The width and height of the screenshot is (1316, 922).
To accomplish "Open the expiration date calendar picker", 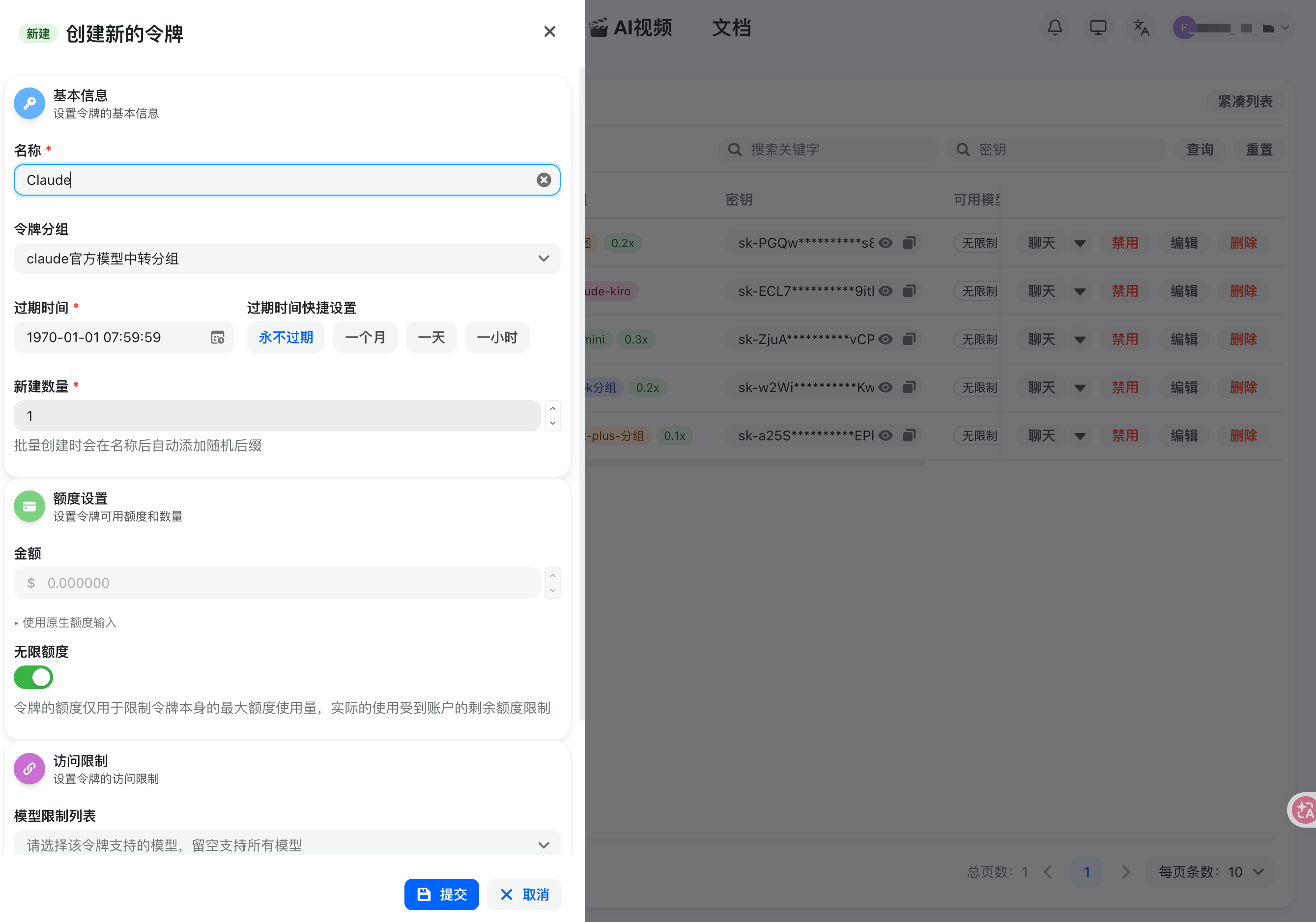I will [x=218, y=338].
